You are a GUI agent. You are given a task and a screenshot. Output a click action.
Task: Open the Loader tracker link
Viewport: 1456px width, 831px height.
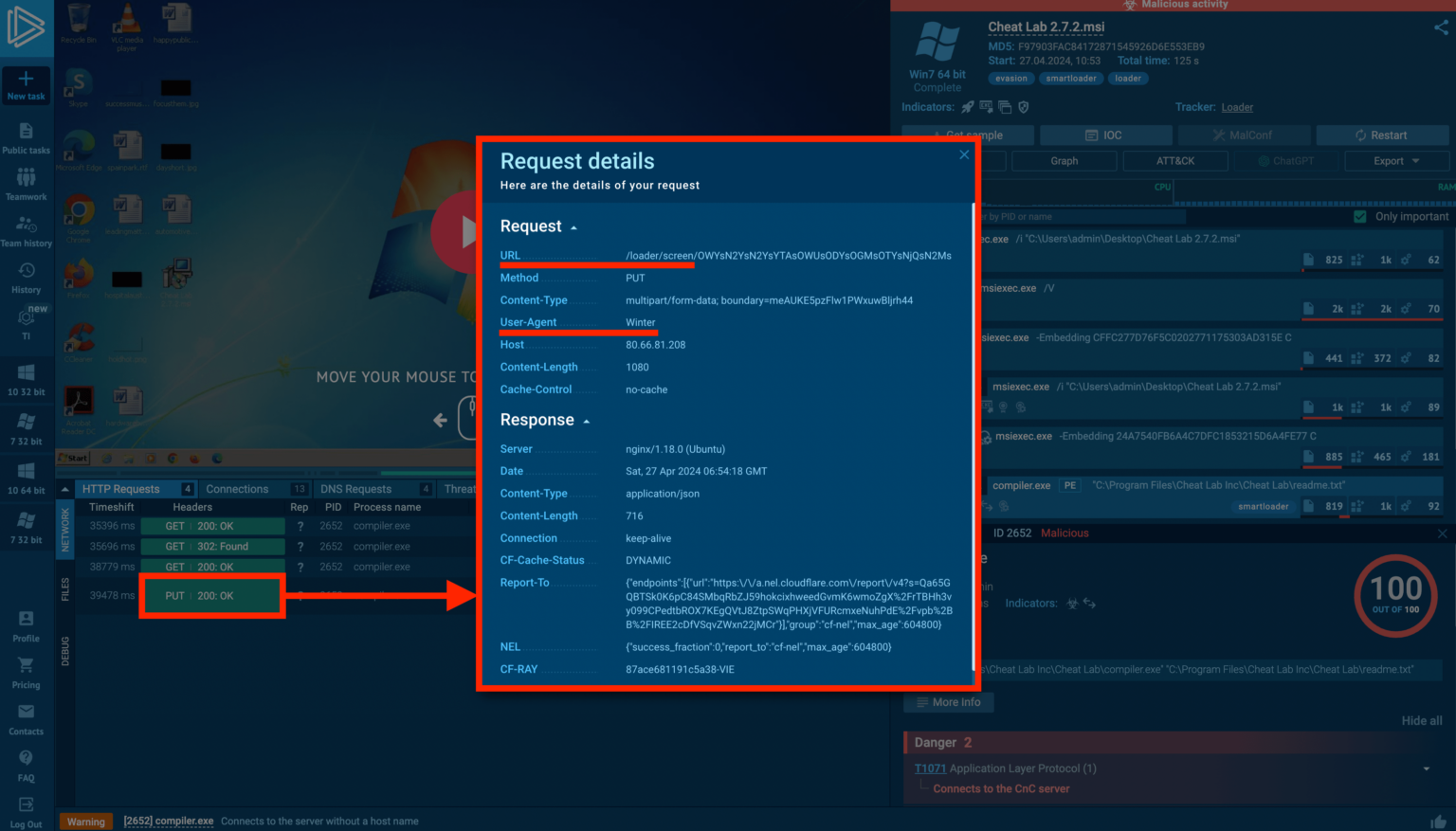[x=1237, y=108]
